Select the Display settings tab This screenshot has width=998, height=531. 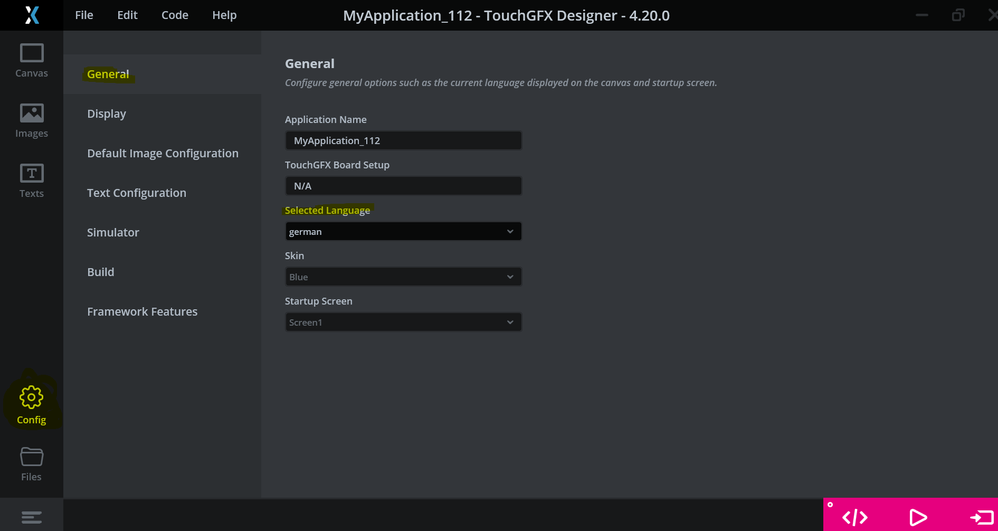162,114
